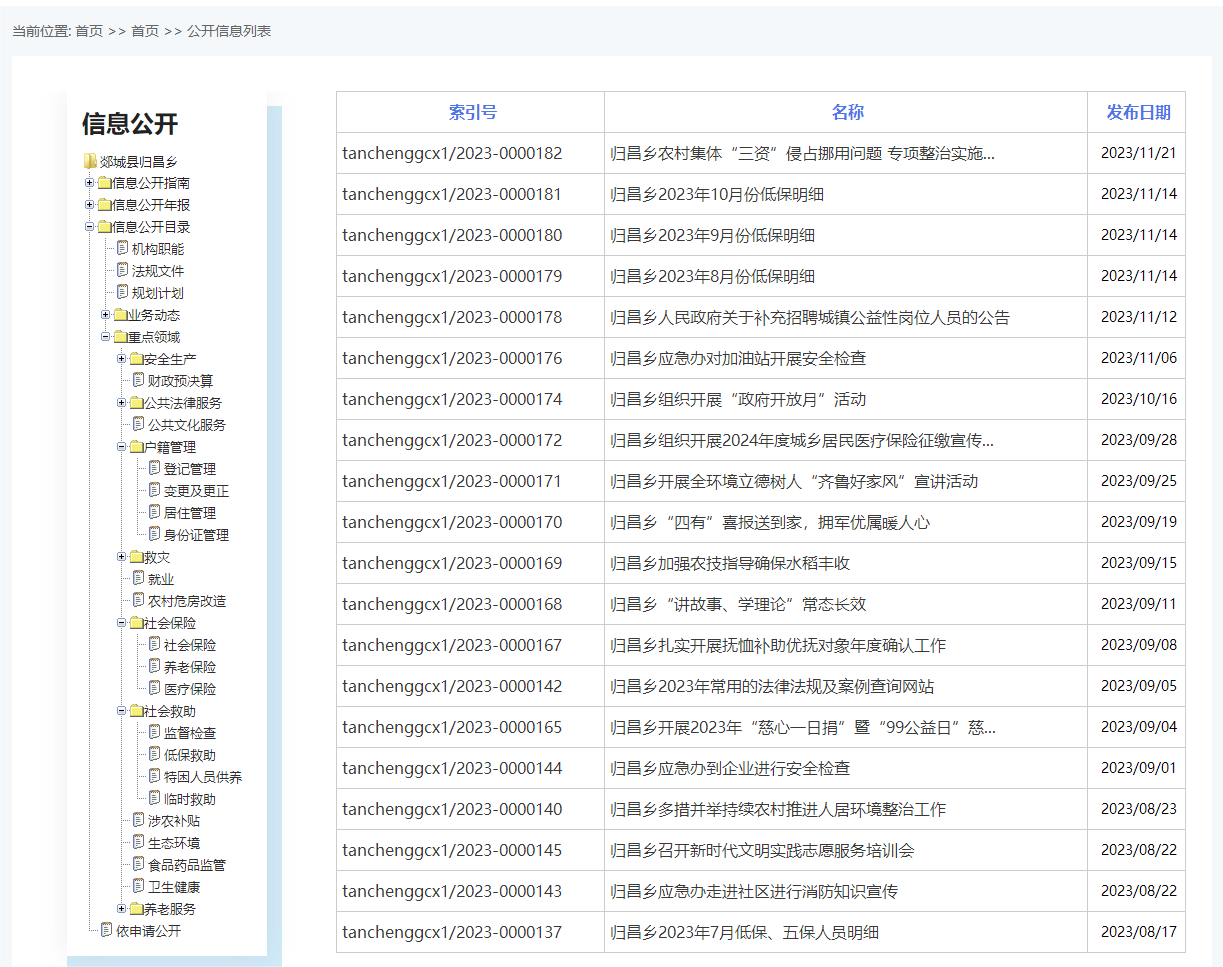This screenshot has width=1223, height=967.
Task: Click the document icon beside 临时救助
Action: point(154,798)
